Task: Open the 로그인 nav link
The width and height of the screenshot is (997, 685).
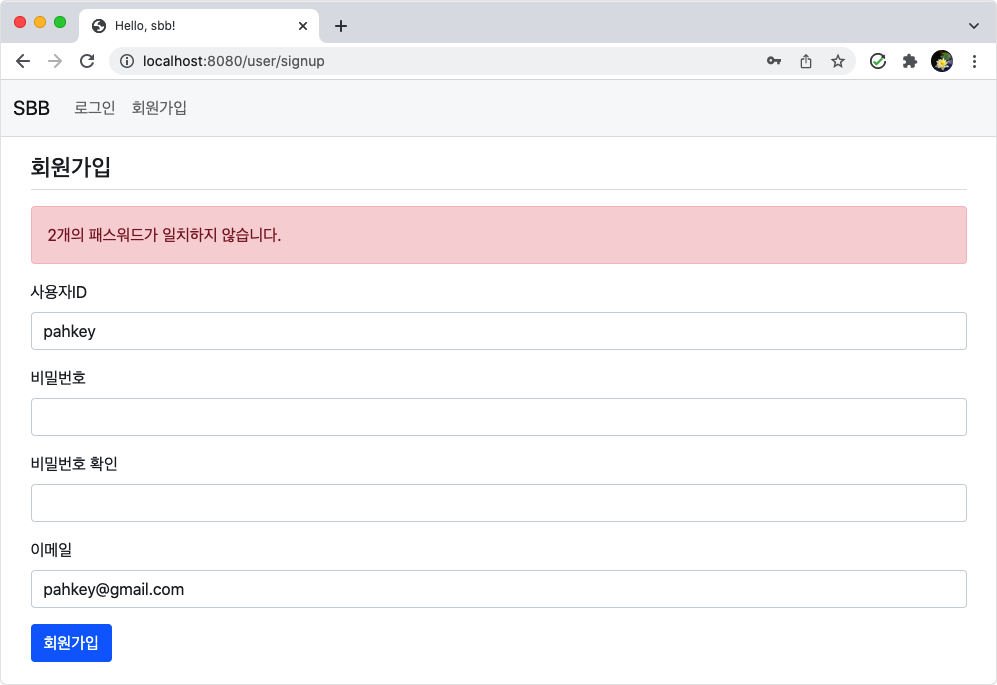Action: [x=95, y=108]
